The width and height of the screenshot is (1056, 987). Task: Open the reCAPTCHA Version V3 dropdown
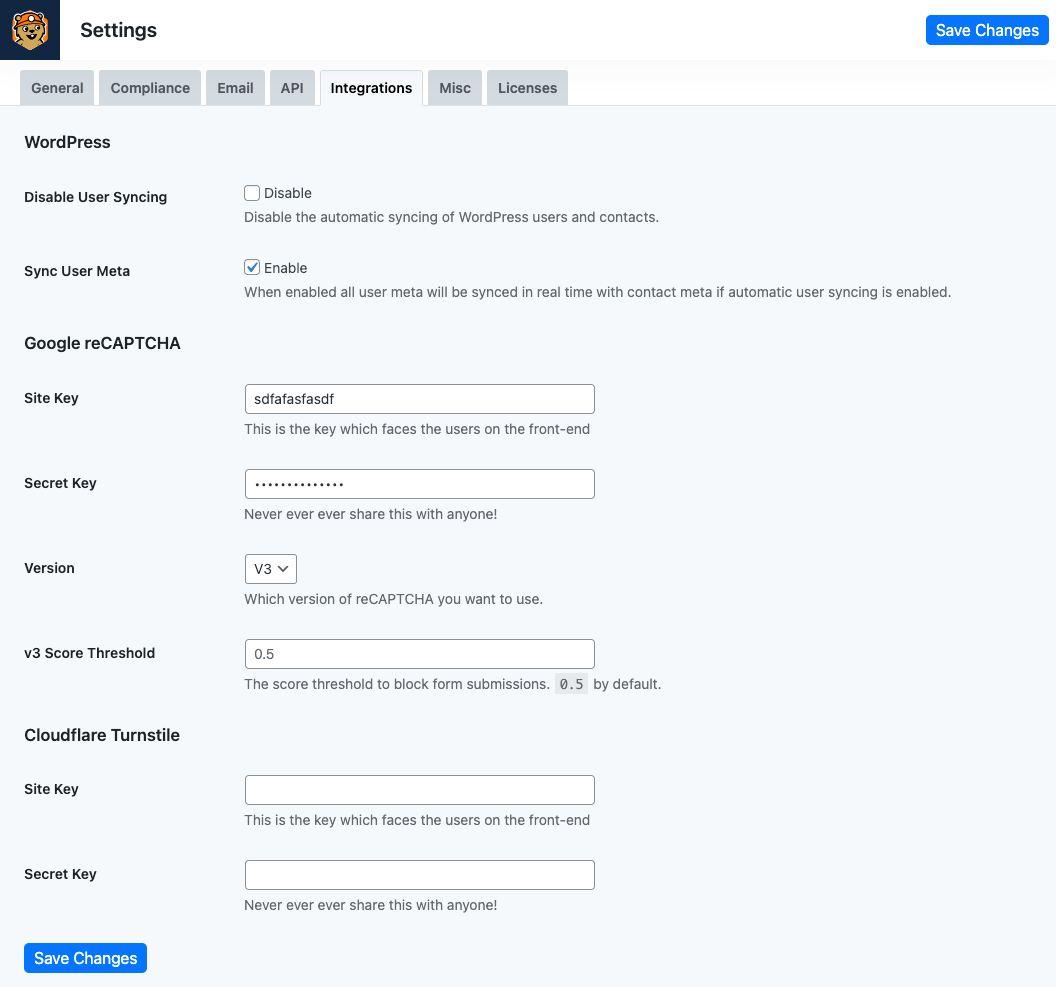(x=271, y=569)
